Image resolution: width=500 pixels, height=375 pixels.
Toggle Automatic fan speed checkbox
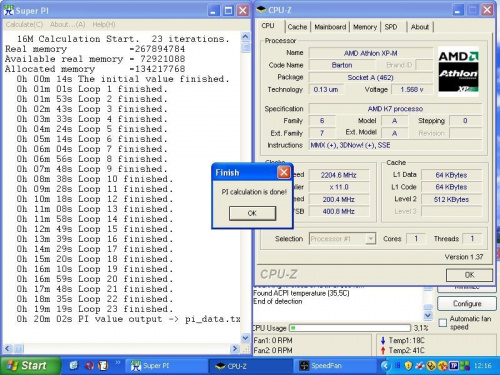pyautogui.click(x=443, y=323)
